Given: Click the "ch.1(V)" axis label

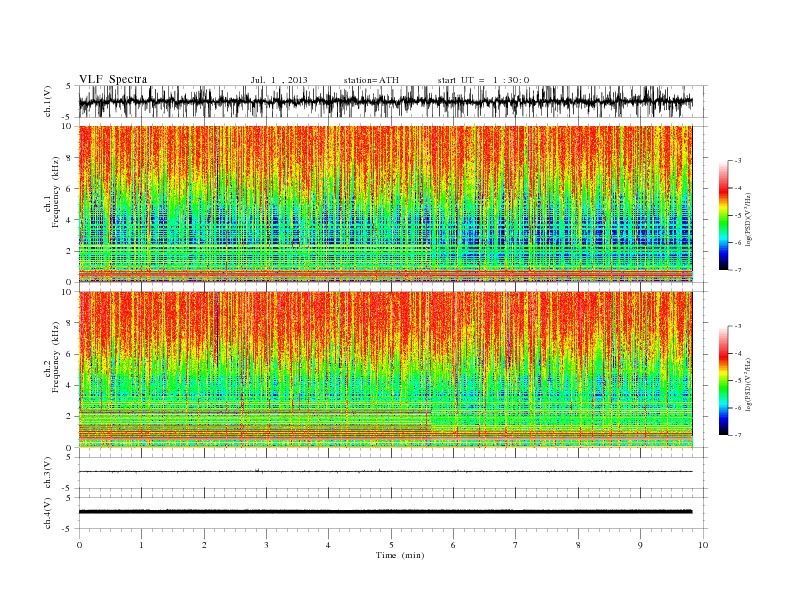Looking at the screenshot, I should coord(48,102).
